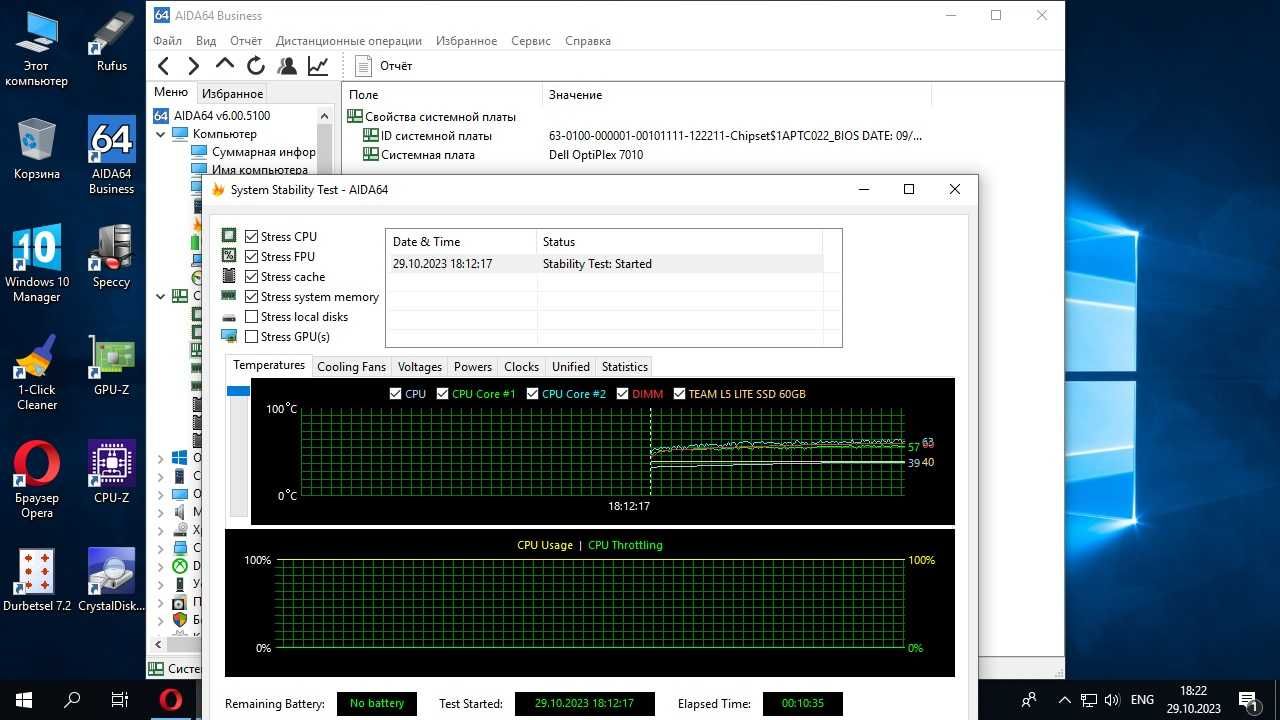The width and height of the screenshot is (1280, 720).
Task: Switch to the Cooling Fans tab
Action: [351, 367]
